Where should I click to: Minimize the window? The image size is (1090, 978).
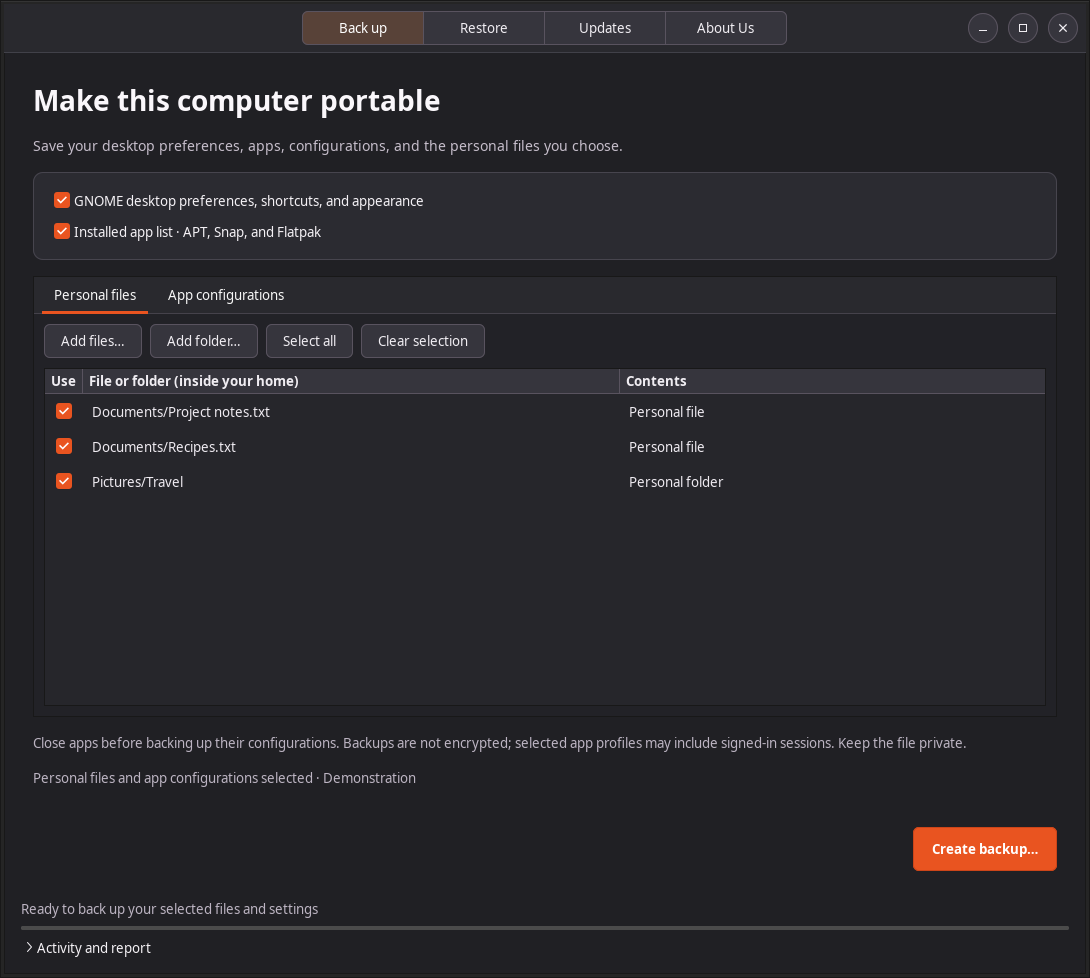point(983,28)
